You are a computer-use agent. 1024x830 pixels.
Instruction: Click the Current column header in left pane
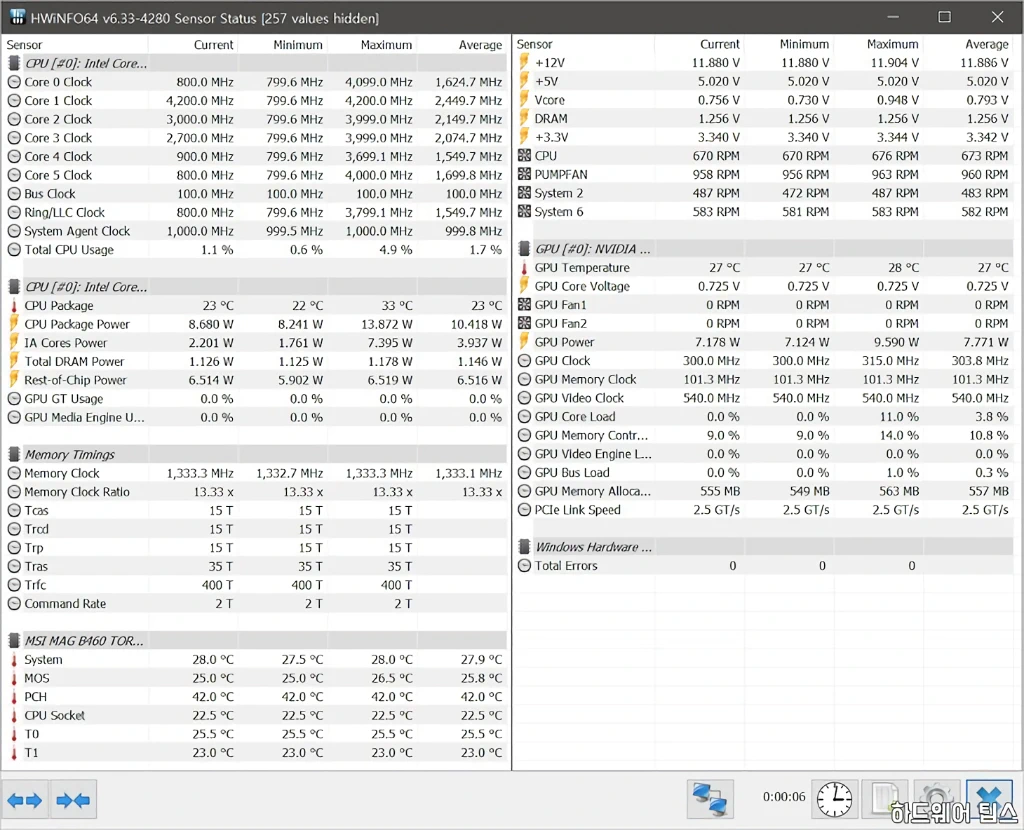214,45
